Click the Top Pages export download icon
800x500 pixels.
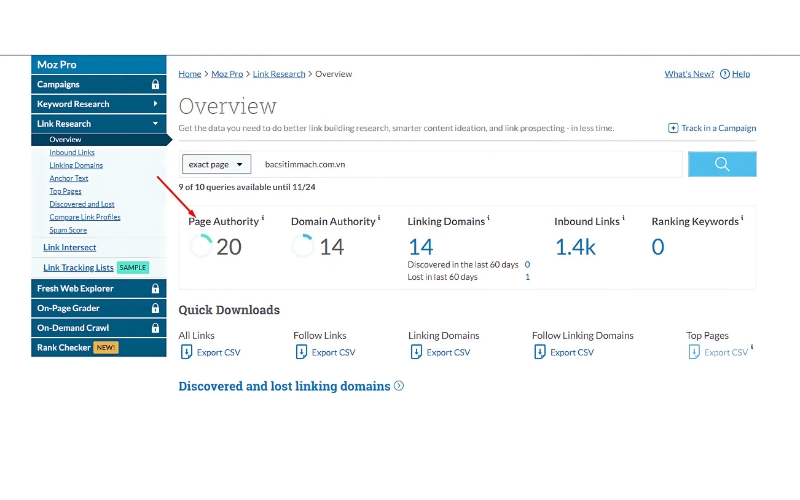pos(694,352)
